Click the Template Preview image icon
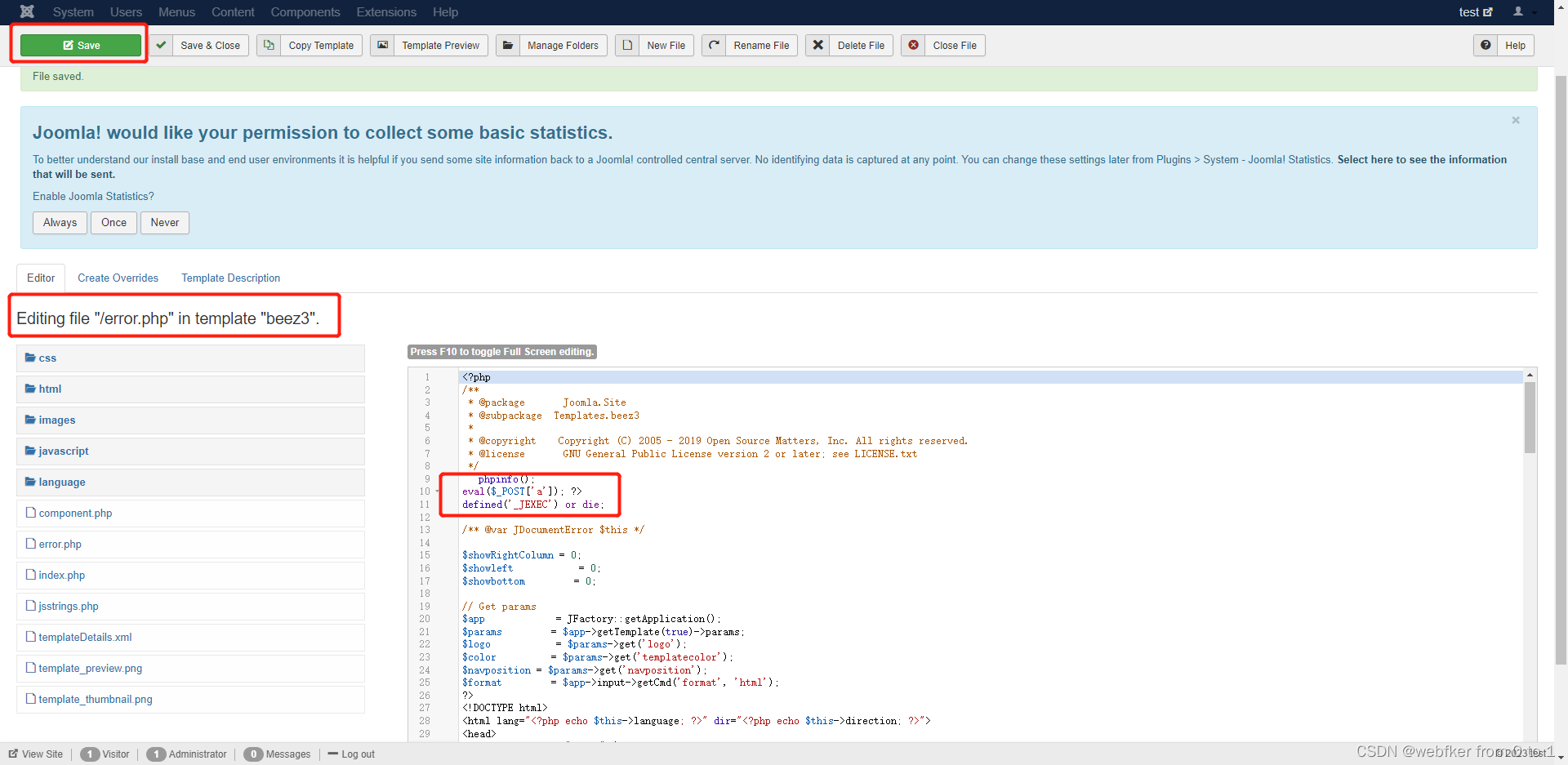 tap(382, 45)
